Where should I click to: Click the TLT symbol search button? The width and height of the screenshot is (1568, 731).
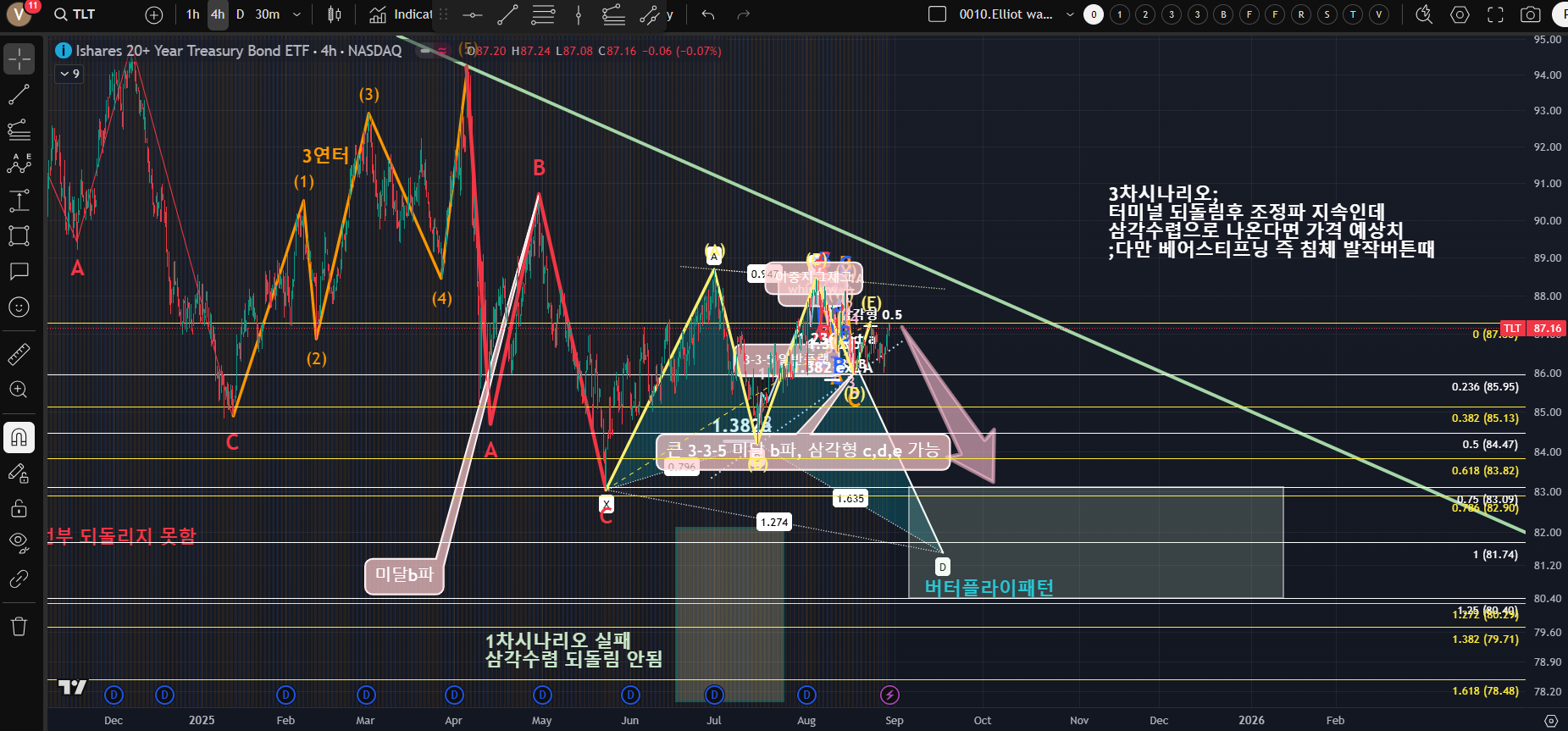coord(75,14)
